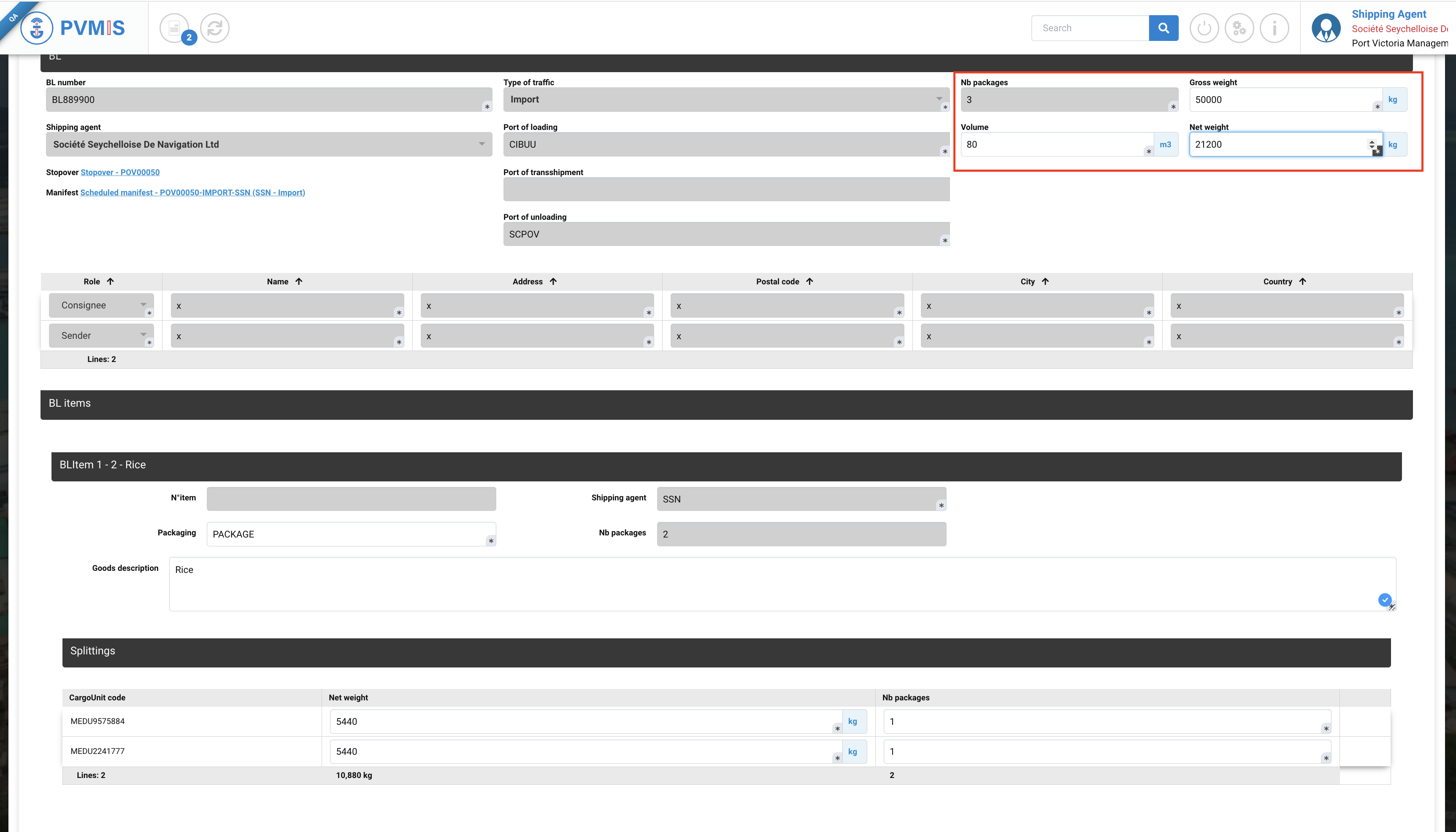Screen dimensions: 1456x832
Task: Click into the top Search field
Action: (x=1089, y=28)
